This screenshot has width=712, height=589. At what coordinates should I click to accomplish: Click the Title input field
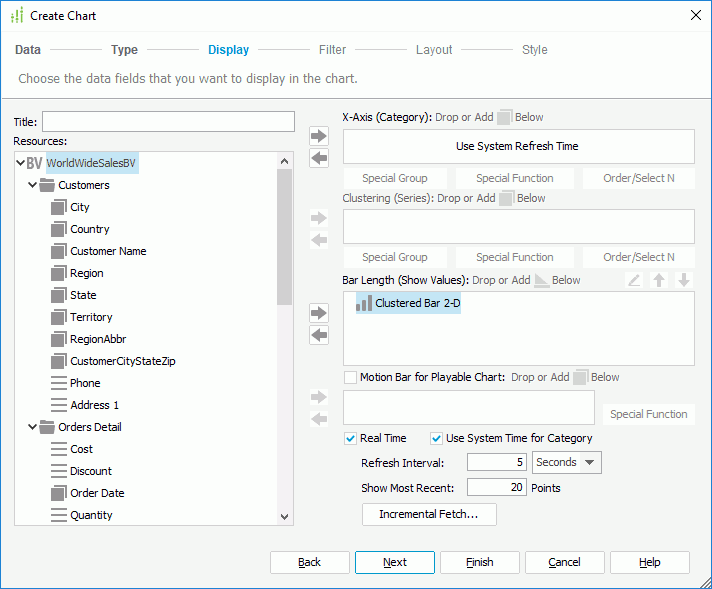[168, 122]
